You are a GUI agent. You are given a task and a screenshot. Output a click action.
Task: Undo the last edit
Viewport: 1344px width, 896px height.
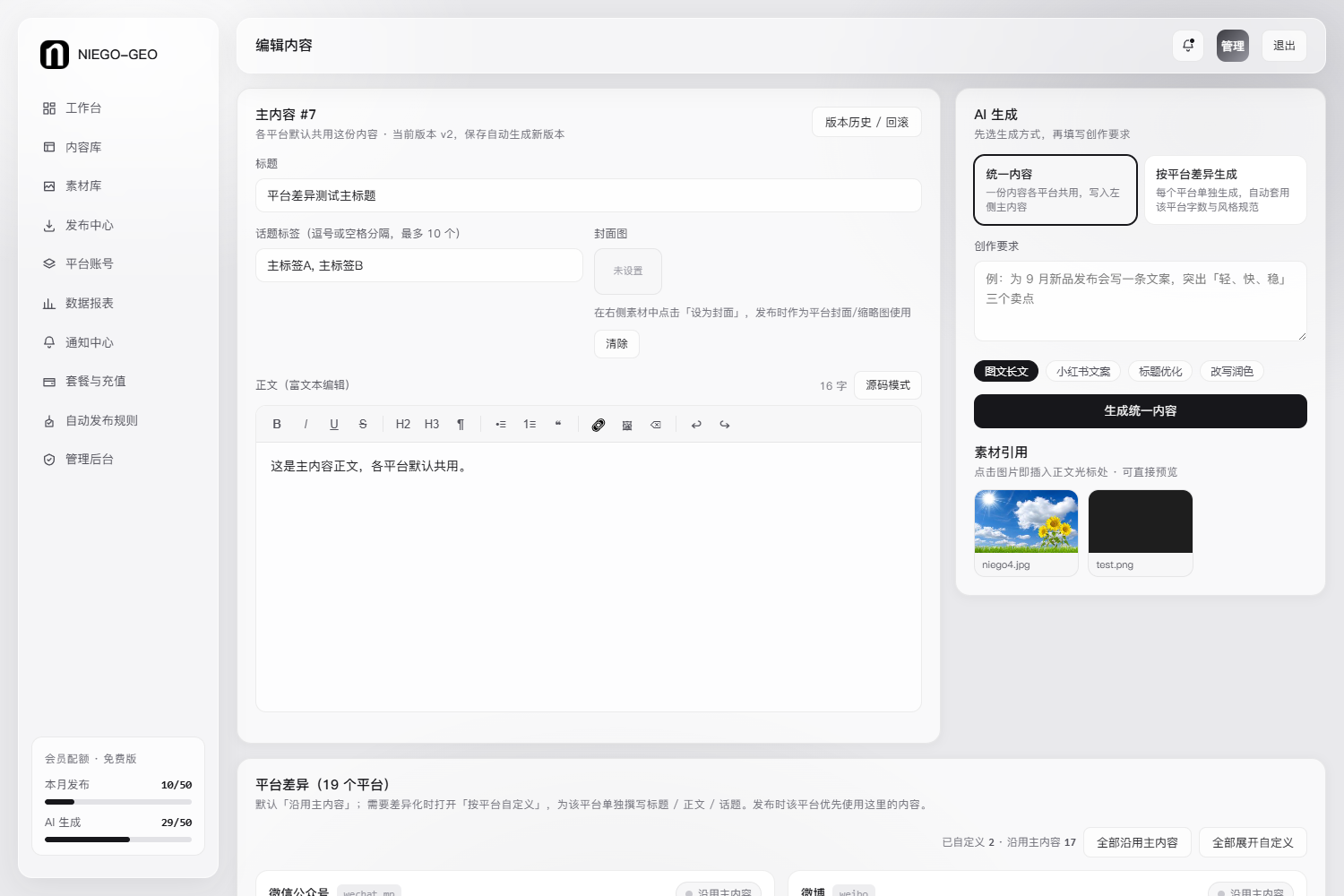click(x=696, y=425)
